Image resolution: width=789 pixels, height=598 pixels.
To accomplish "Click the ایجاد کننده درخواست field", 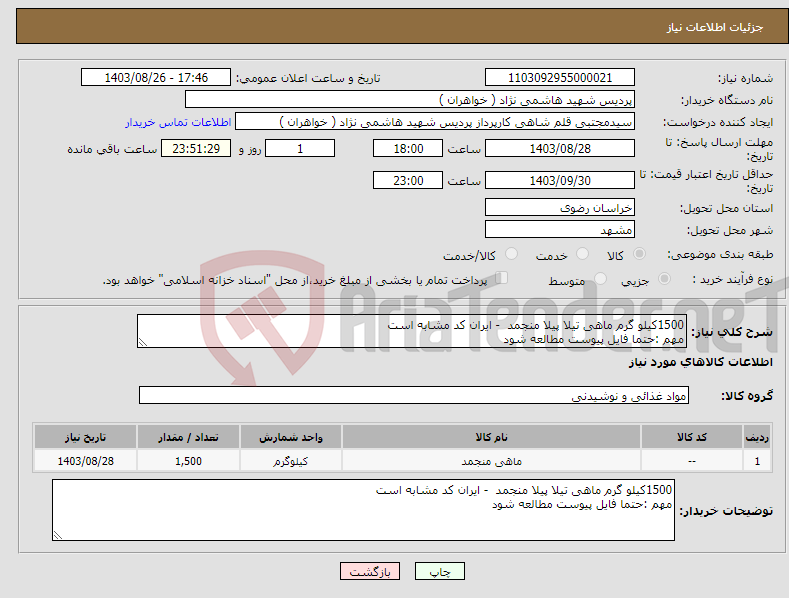I will [435, 122].
